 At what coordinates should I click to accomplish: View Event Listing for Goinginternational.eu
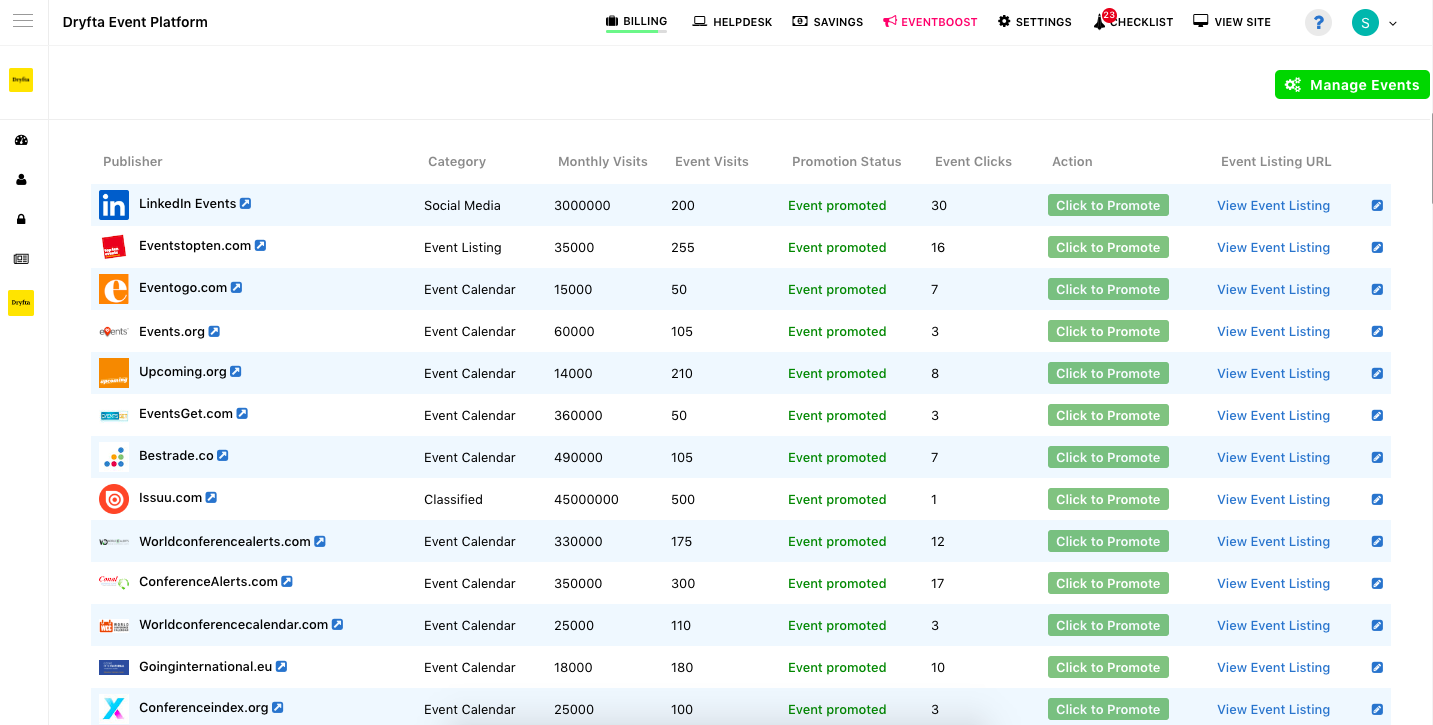[1273, 667]
